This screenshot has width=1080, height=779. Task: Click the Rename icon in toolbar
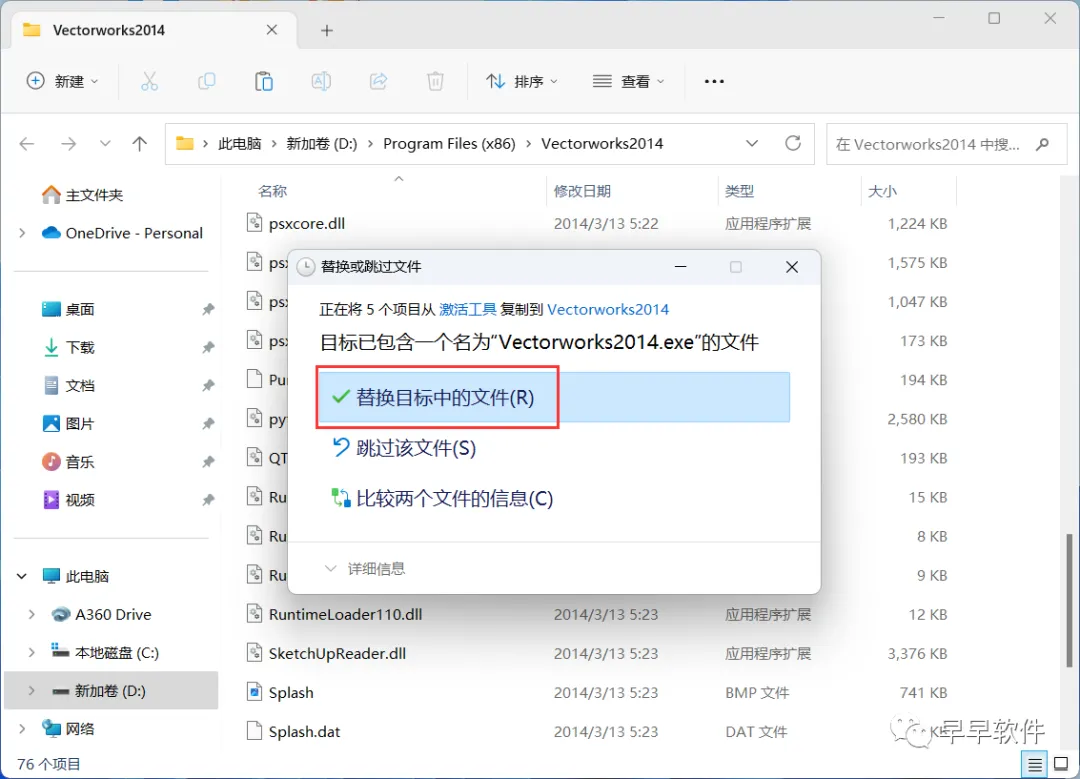[x=321, y=81]
